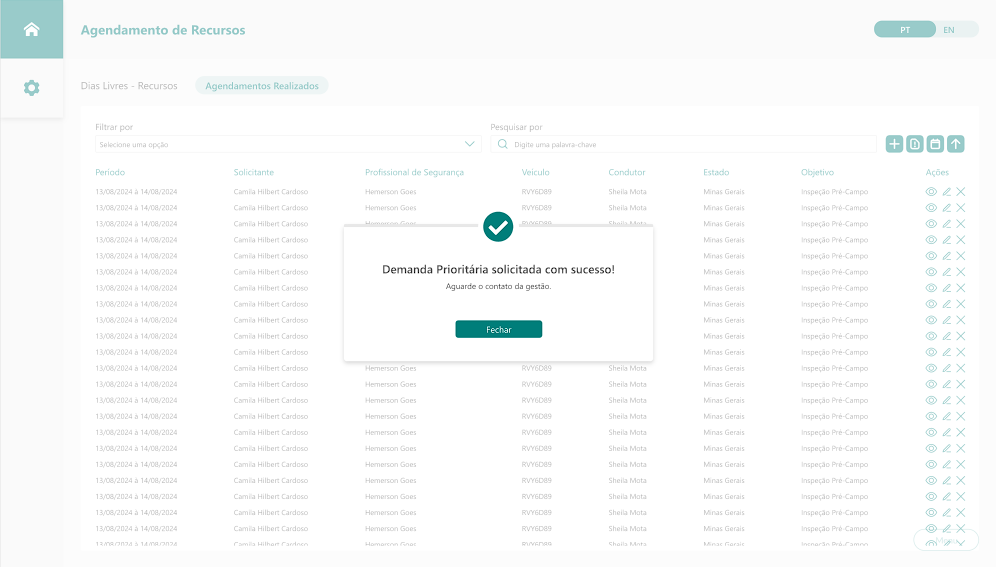Click the Ações column header

tap(937, 172)
